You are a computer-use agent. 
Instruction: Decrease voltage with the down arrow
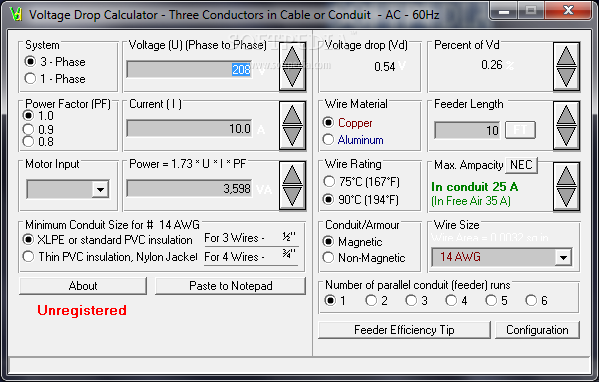click(292, 78)
